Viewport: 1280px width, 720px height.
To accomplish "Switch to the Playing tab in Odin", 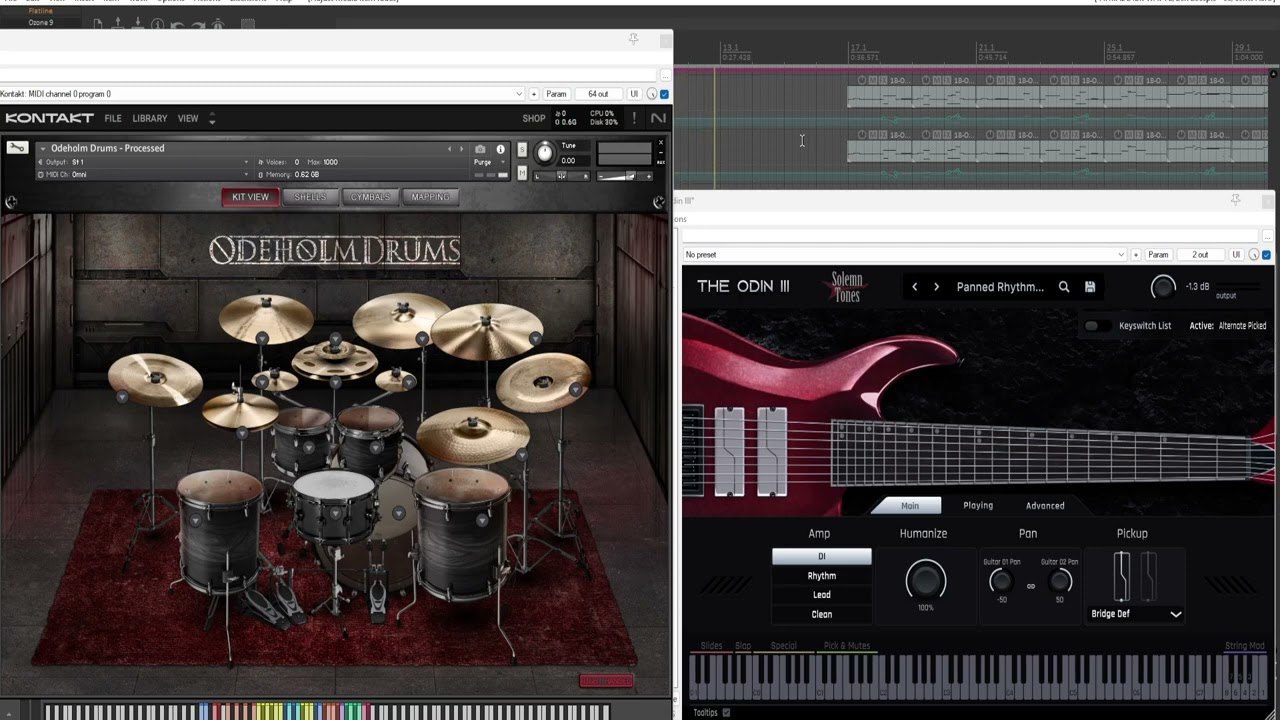I will [978, 506].
